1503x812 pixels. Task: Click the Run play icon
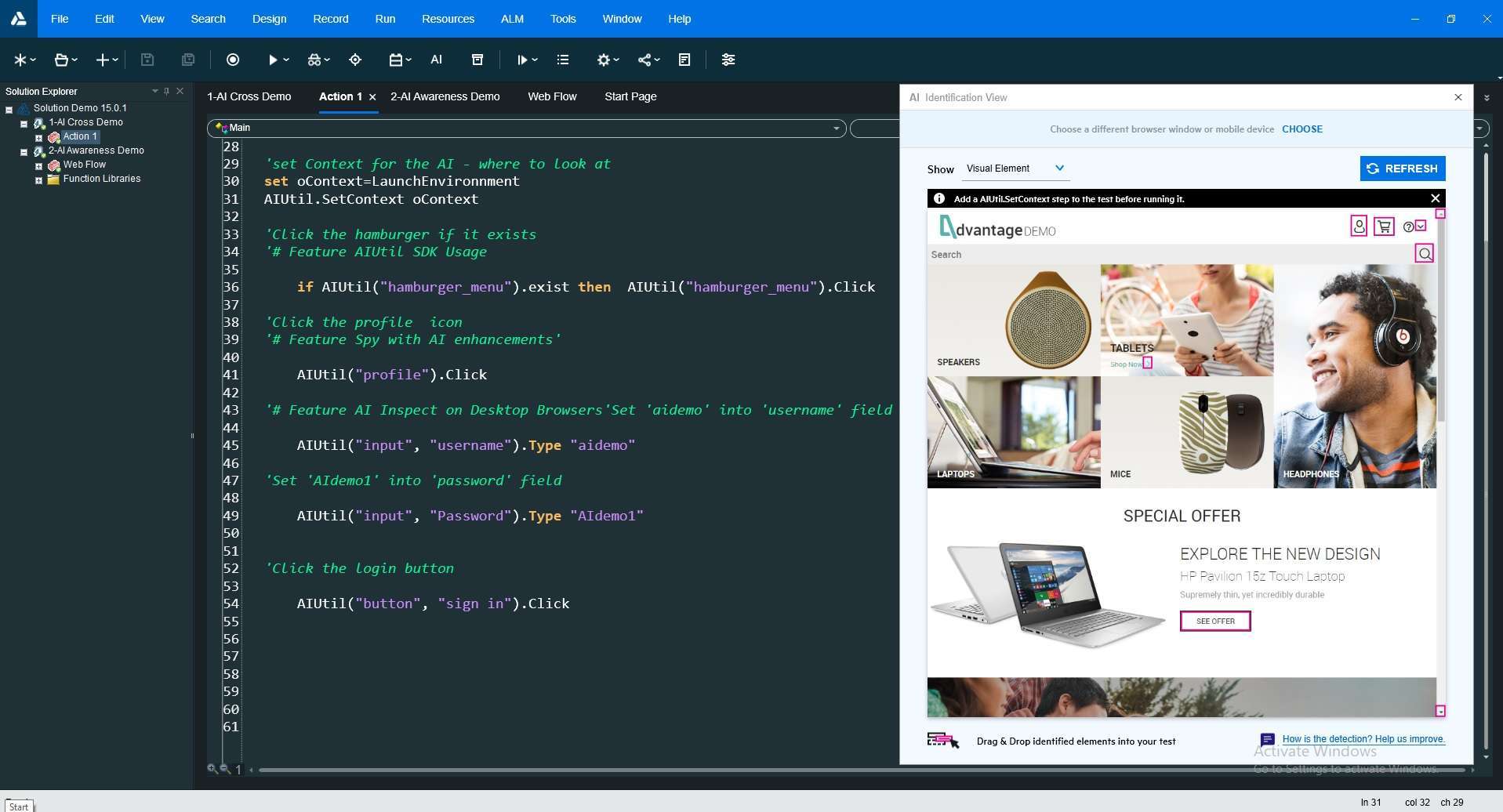(x=272, y=60)
